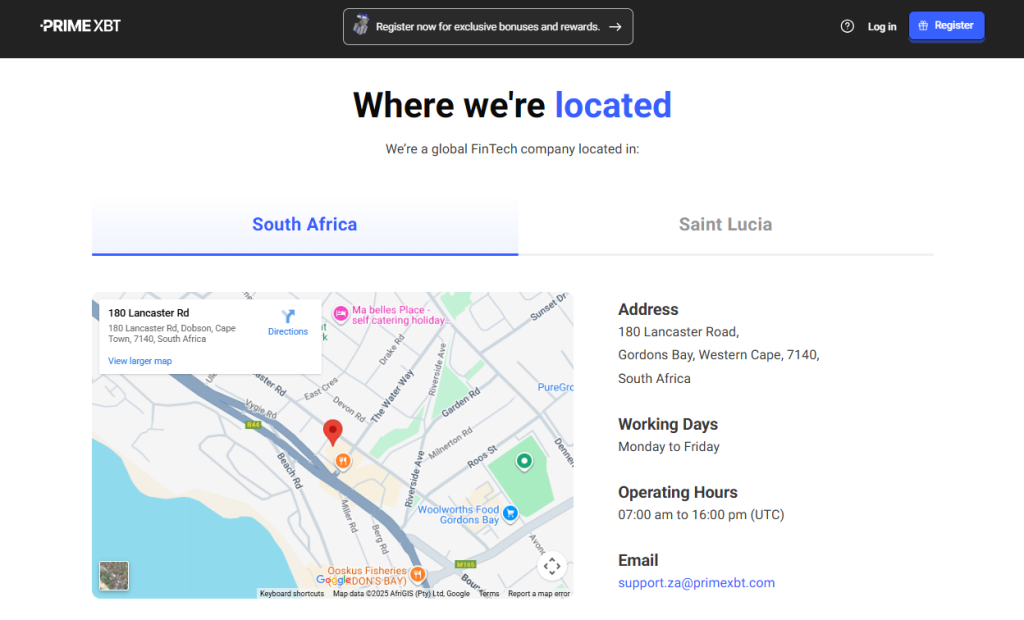The height and width of the screenshot is (620, 1024).
Task: Click the green park marker on map
Action: (x=523, y=462)
